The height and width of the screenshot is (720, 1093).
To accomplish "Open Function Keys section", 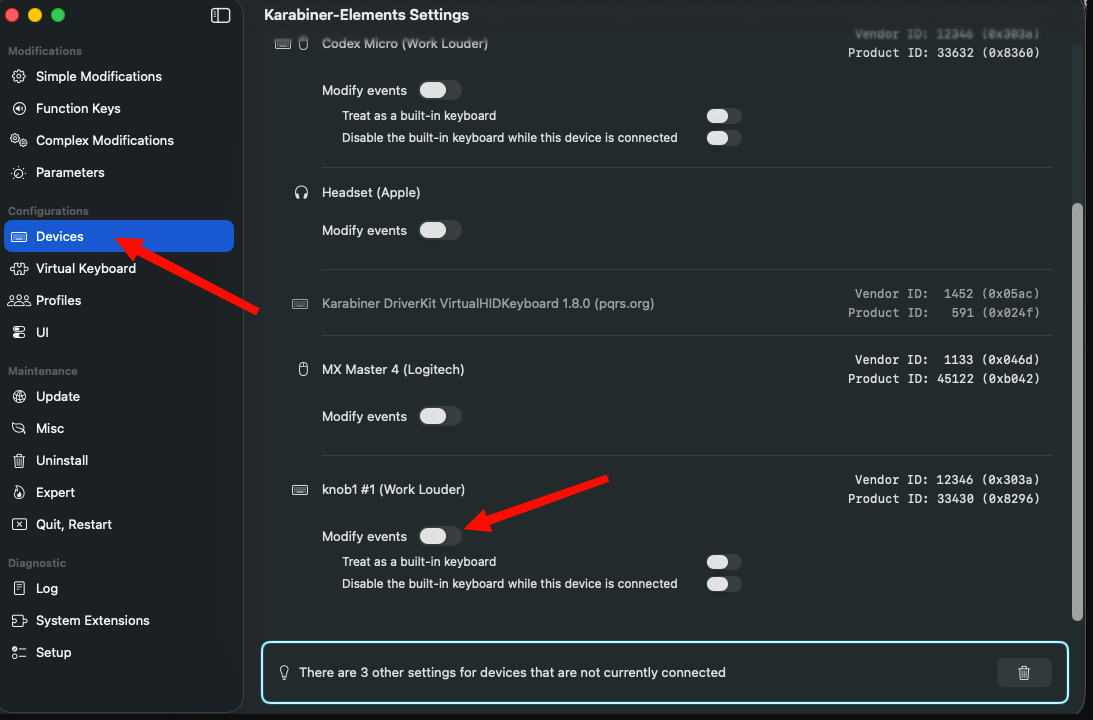I will coord(119,109).
